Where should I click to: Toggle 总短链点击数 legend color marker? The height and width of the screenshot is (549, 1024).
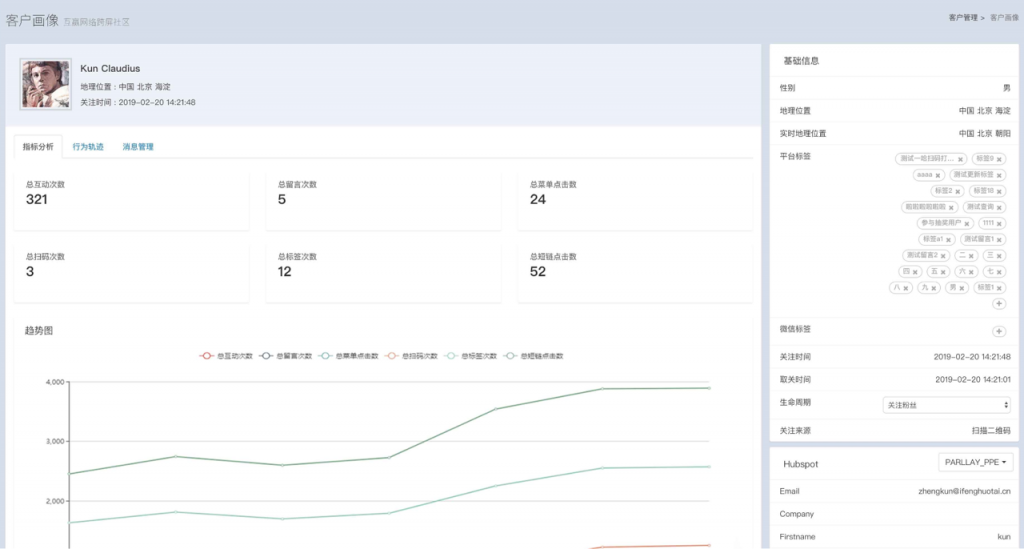pyautogui.click(x=510, y=356)
